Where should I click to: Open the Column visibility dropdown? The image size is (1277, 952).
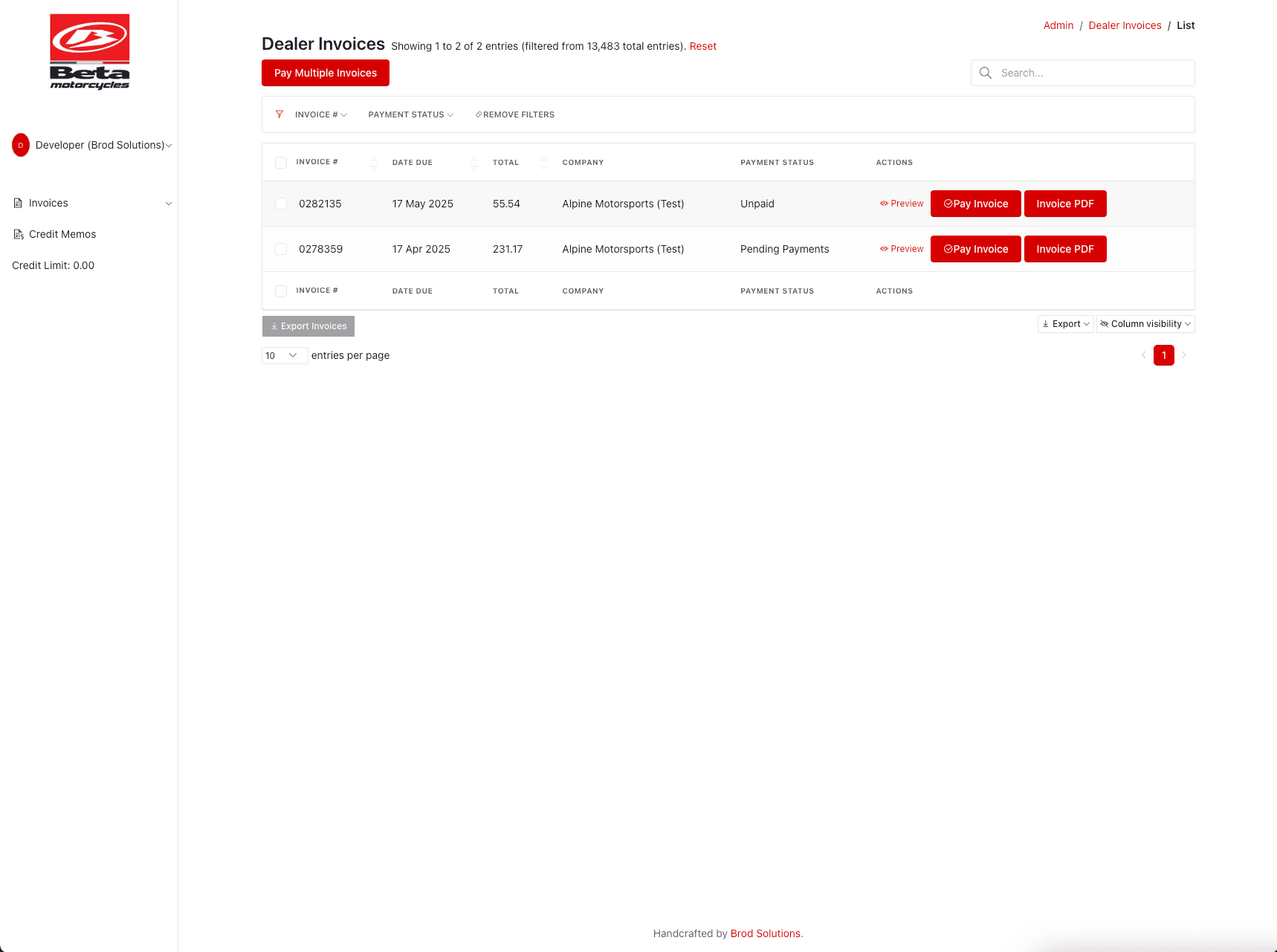[1145, 324]
